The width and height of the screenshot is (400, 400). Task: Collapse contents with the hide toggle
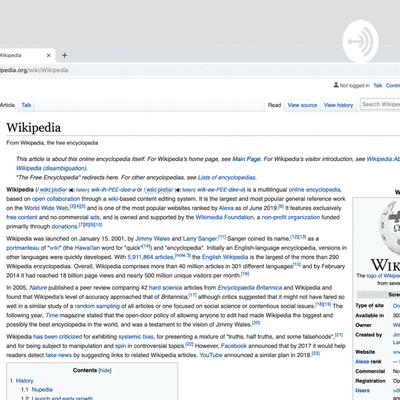pos(105,370)
